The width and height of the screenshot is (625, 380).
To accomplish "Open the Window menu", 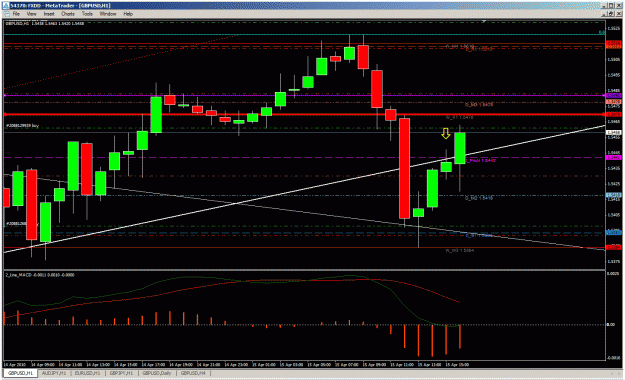I will [x=108, y=14].
